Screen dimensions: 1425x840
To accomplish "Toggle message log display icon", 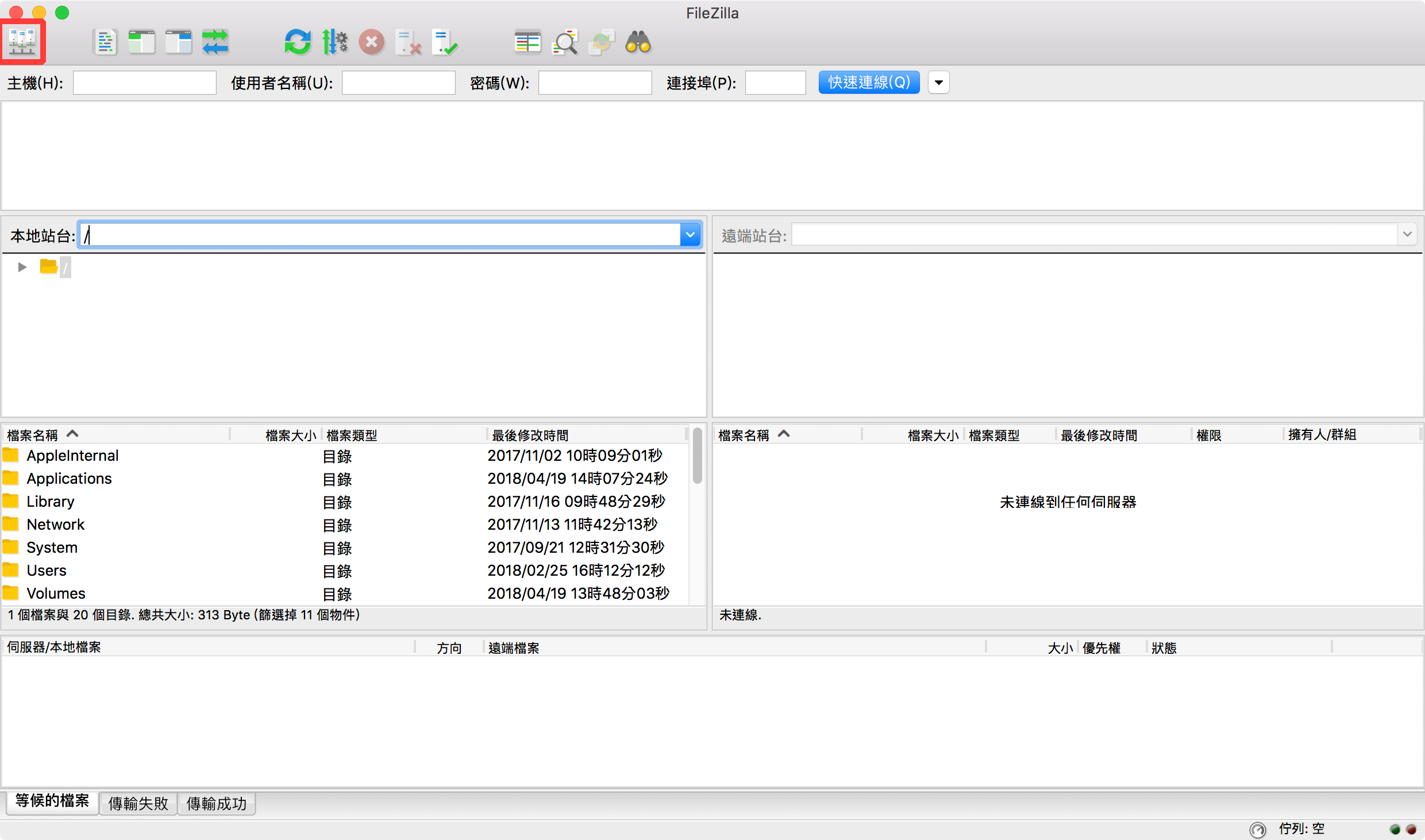I will pyautogui.click(x=105, y=43).
